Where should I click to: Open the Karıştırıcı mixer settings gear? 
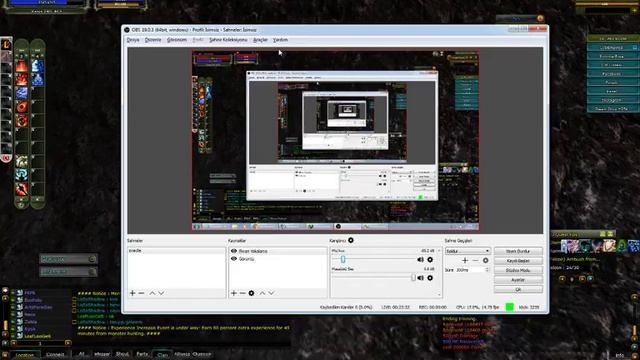351,240
